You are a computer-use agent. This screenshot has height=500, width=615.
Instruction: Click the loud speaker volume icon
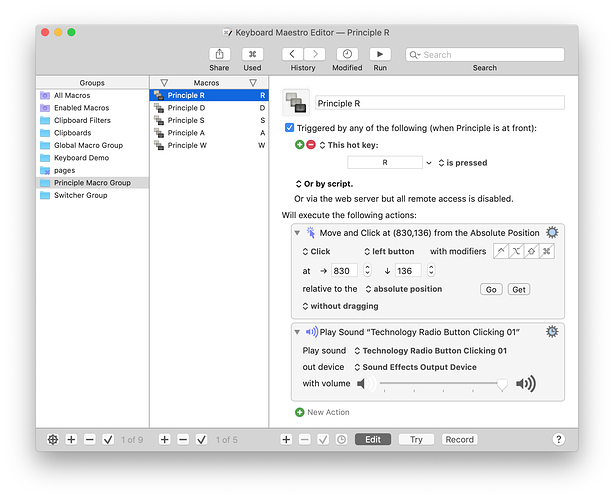tap(526, 384)
